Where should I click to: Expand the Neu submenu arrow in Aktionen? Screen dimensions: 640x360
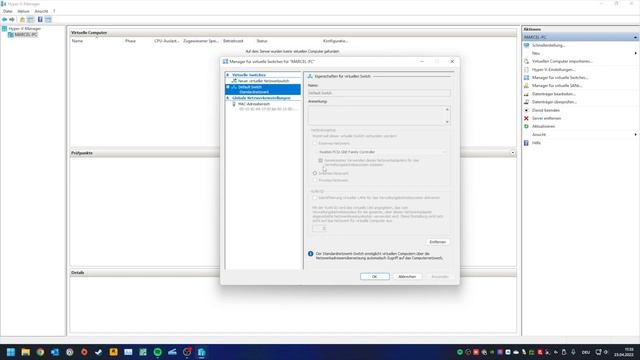pos(636,53)
